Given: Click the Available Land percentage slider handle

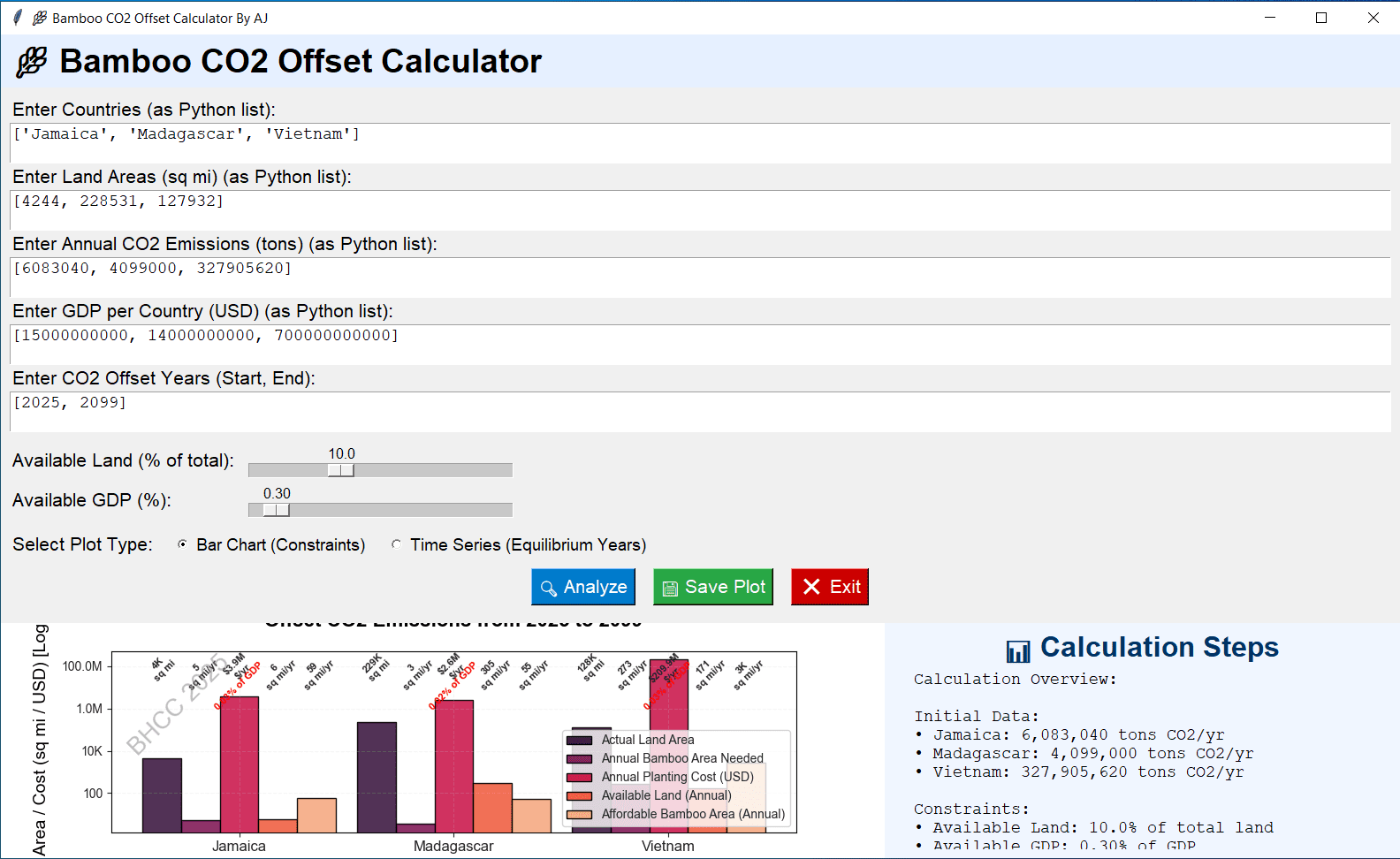Looking at the screenshot, I should click(341, 470).
